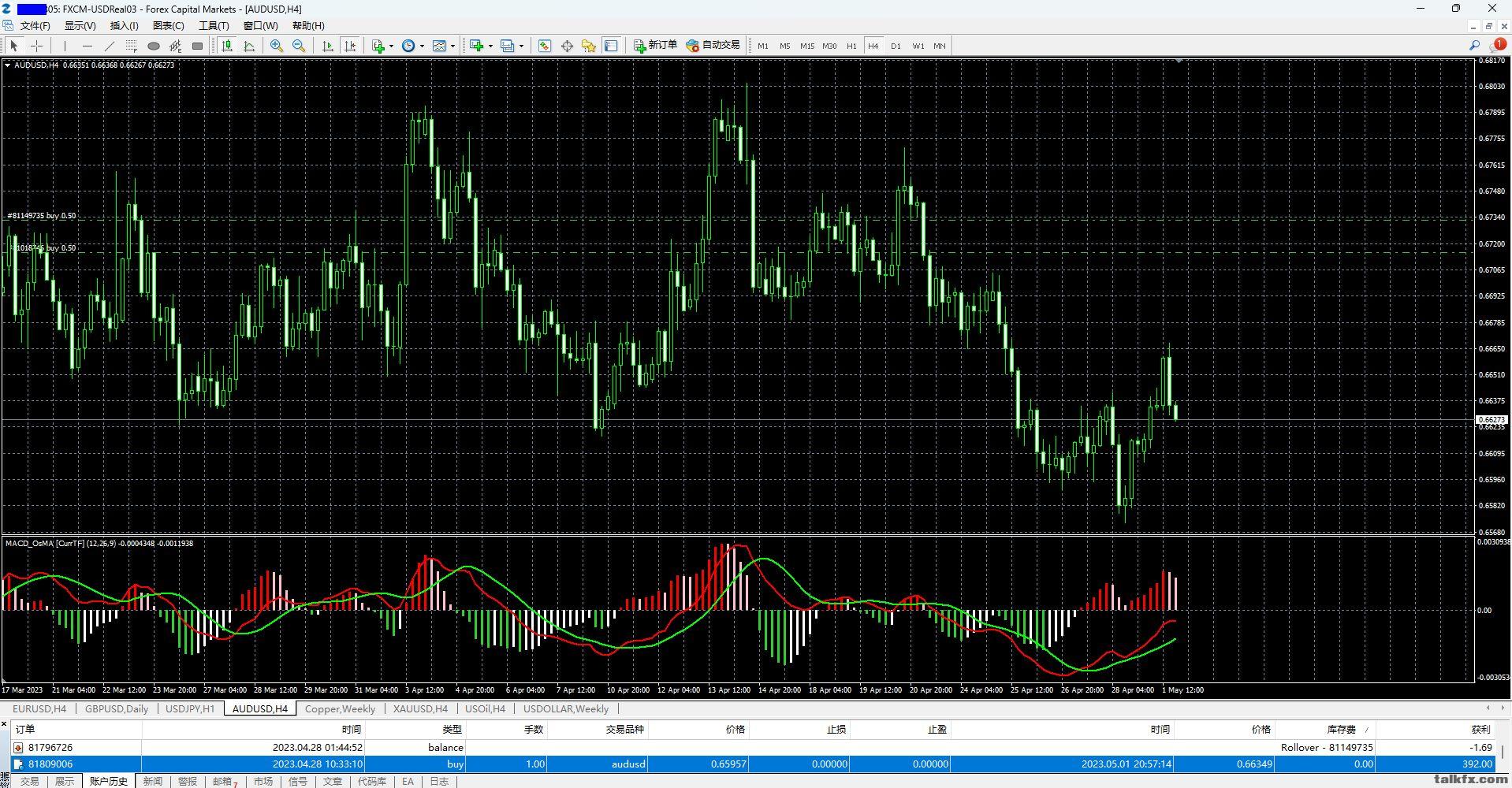This screenshot has width=1512, height=788.
Task: Expand the templates dropdown arrow
Action: (453, 46)
